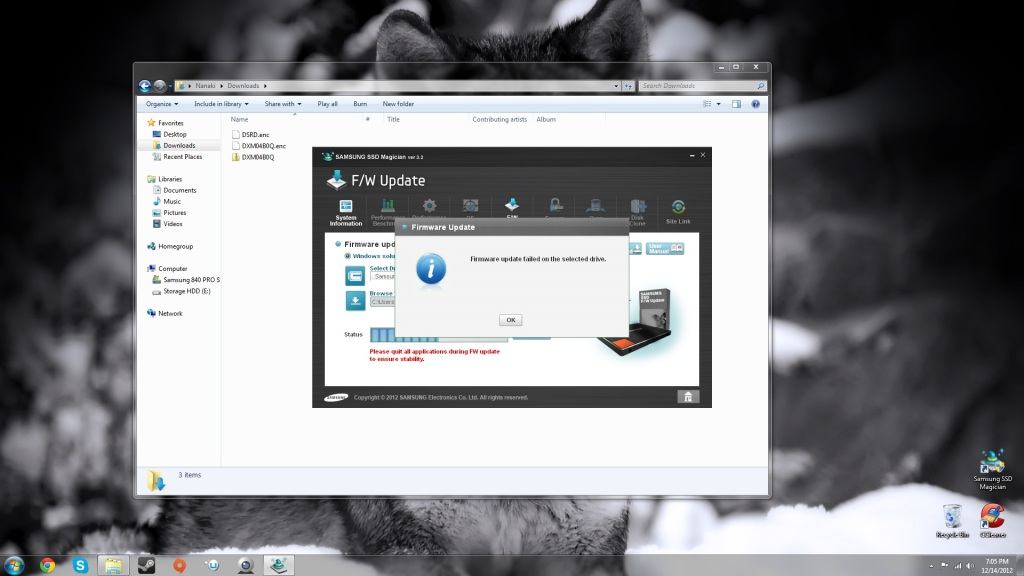Open Performance Benchmark in SSD Magician
The height and width of the screenshot is (576, 1024).
point(385,213)
